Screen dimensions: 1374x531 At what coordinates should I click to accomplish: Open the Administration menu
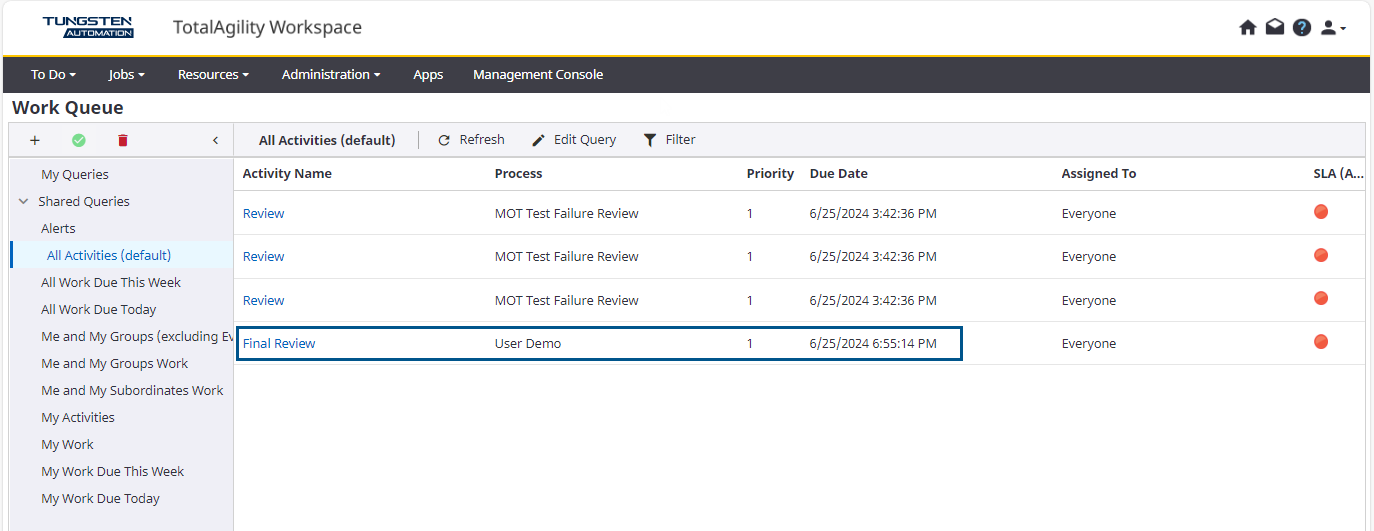(x=331, y=74)
